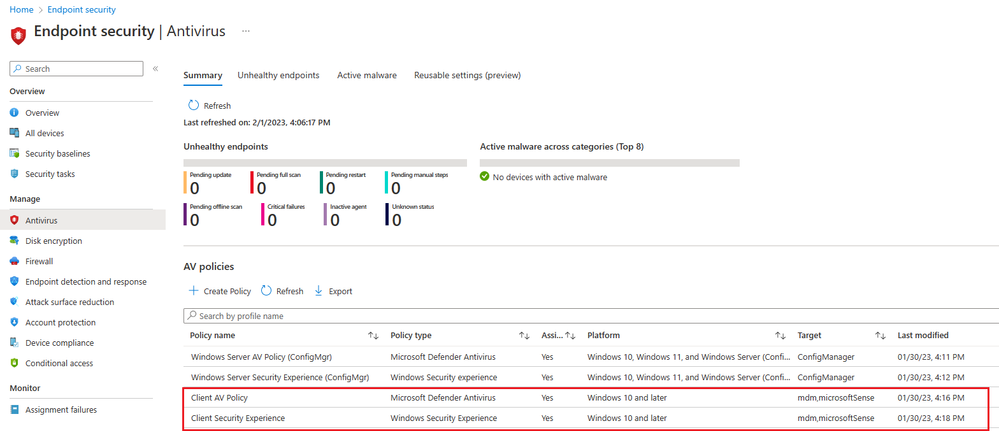999x431 pixels.
Task: Click the Security baselines icon
Action: point(14,154)
